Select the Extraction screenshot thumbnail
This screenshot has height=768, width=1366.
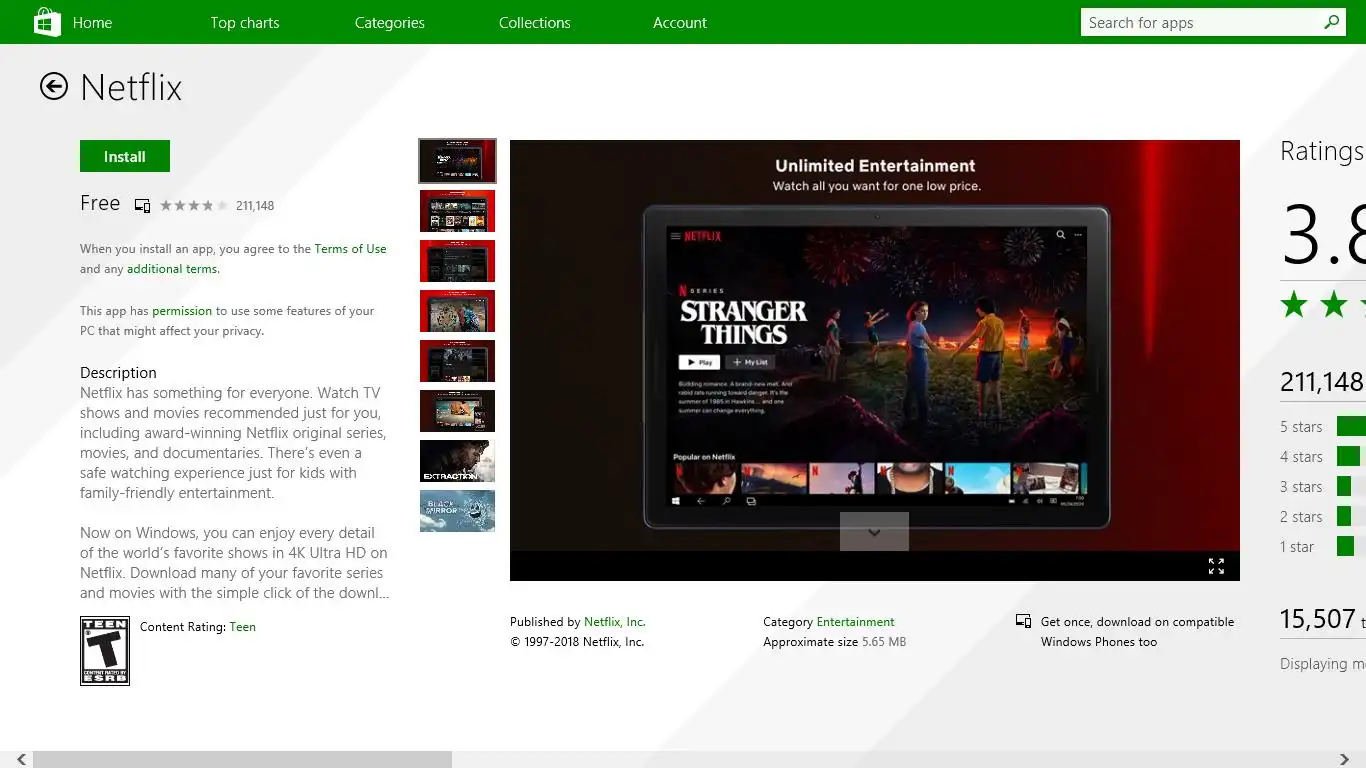tap(457, 461)
